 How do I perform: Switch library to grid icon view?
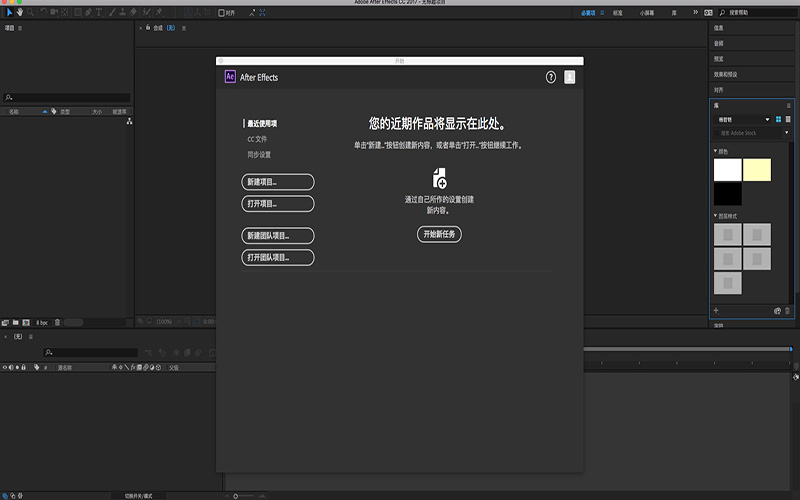(x=779, y=119)
